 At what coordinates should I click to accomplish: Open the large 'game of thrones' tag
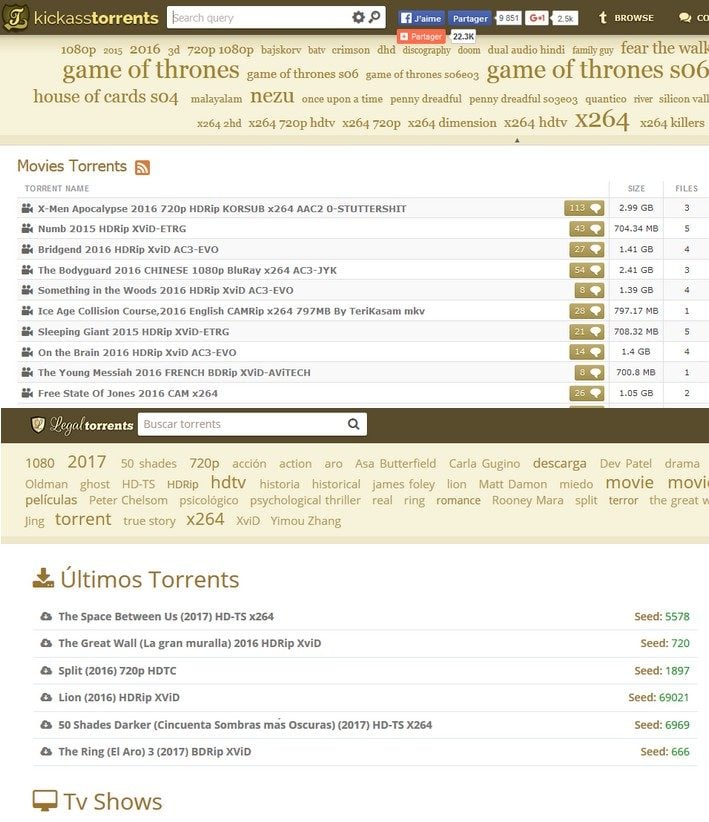coord(151,70)
